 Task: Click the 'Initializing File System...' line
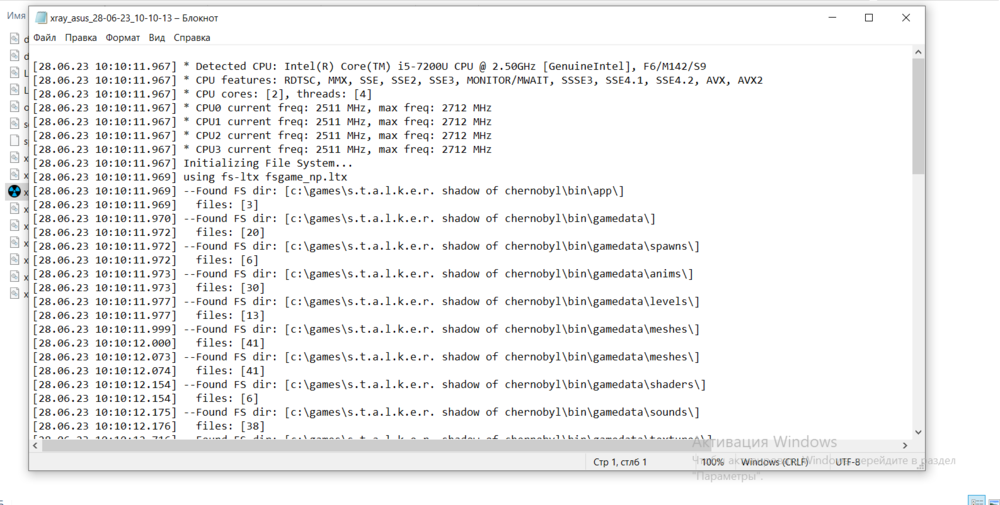[x=193, y=163]
